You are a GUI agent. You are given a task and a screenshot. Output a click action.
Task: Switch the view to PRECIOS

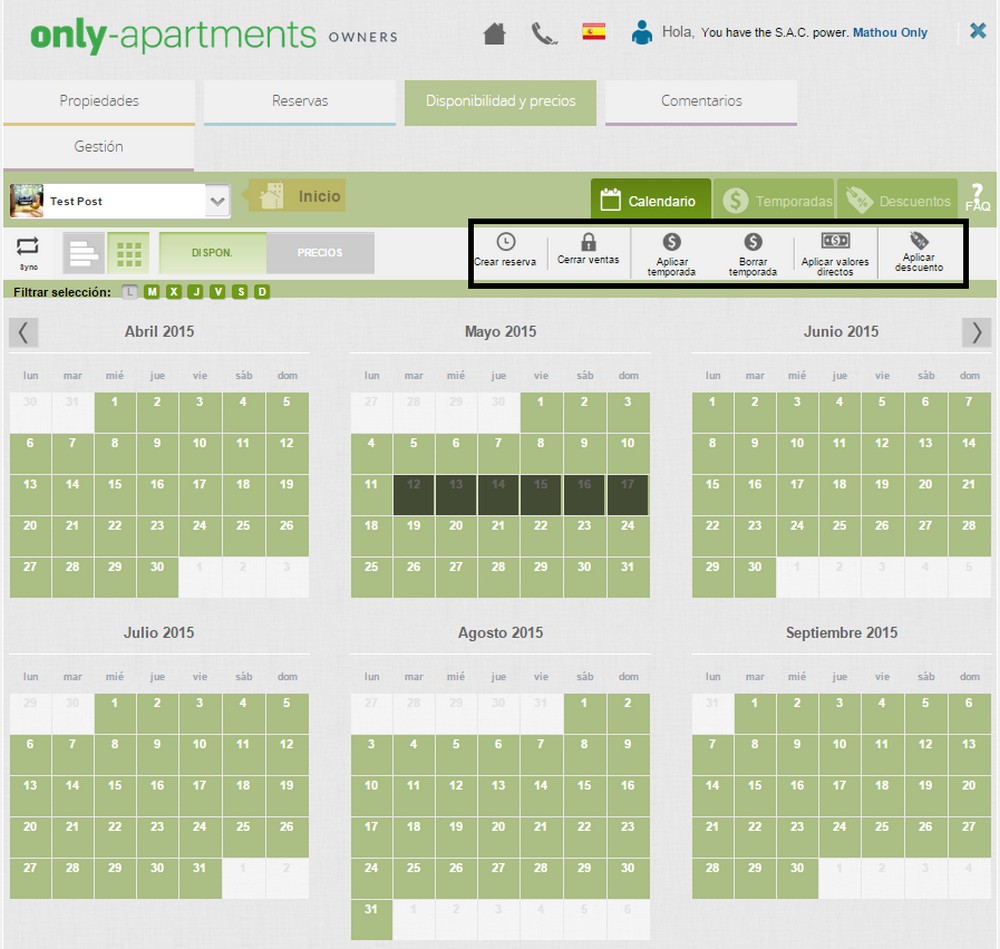(320, 253)
